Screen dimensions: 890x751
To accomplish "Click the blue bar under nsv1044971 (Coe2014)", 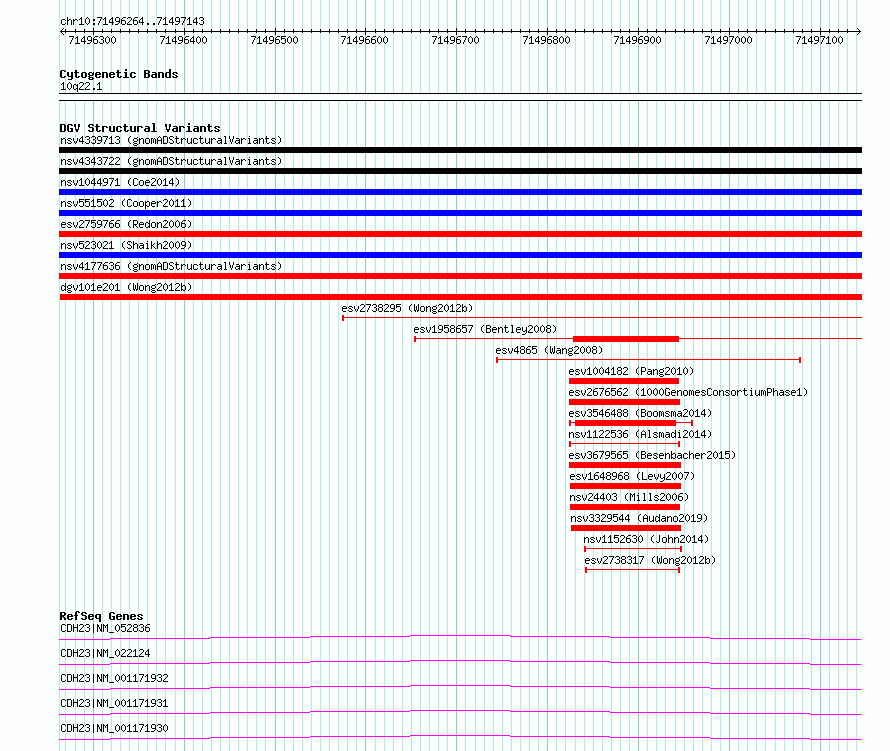I will [460, 192].
